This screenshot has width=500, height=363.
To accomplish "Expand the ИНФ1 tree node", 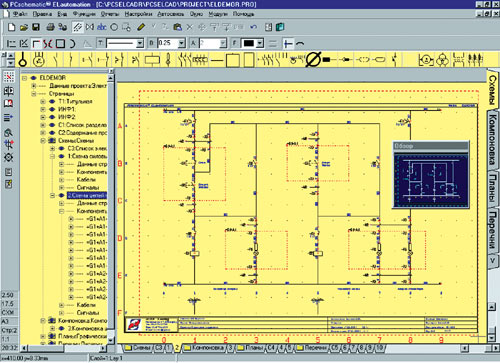I will coord(43,109).
